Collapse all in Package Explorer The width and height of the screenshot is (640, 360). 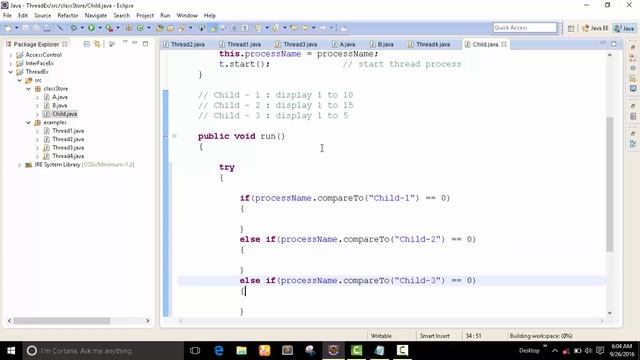click(x=87, y=44)
